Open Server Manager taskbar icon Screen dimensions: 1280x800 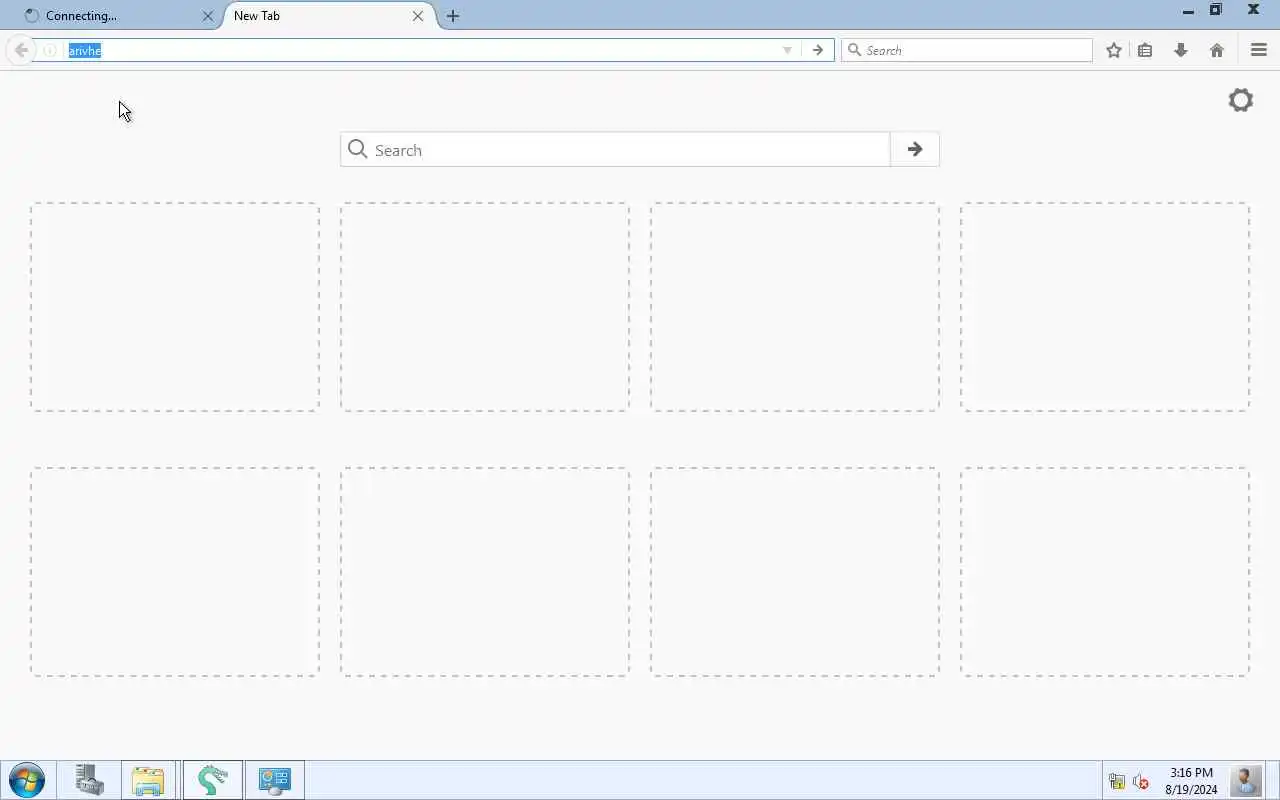click(x=89, y=780)
